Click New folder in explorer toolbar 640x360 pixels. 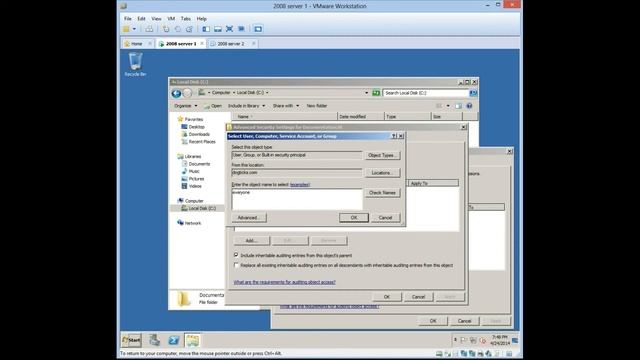[x=317, y=106]
